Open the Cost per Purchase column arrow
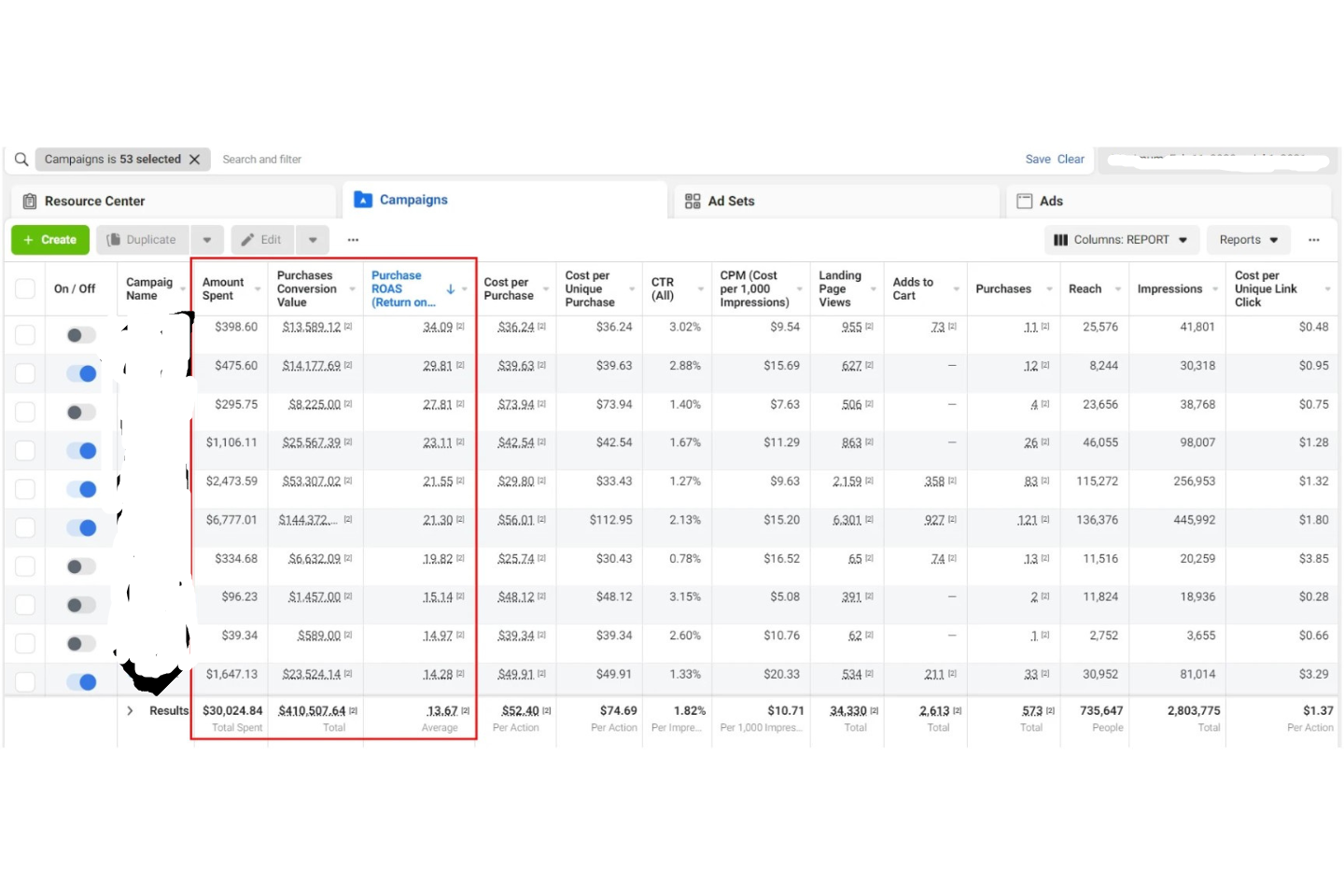This screenshot has width=1344, height=896. [x=546, y=289]
